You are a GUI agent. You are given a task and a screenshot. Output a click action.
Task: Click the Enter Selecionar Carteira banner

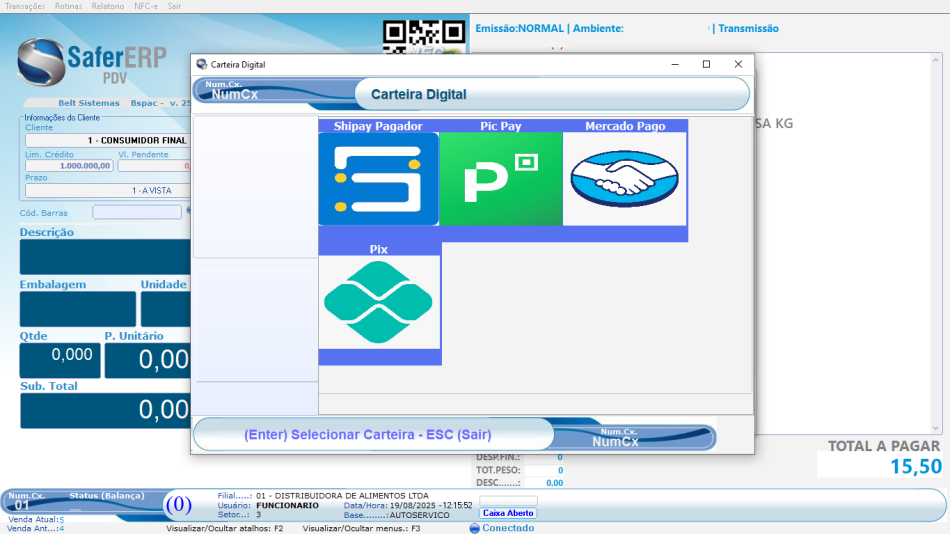tap(368, 435)
